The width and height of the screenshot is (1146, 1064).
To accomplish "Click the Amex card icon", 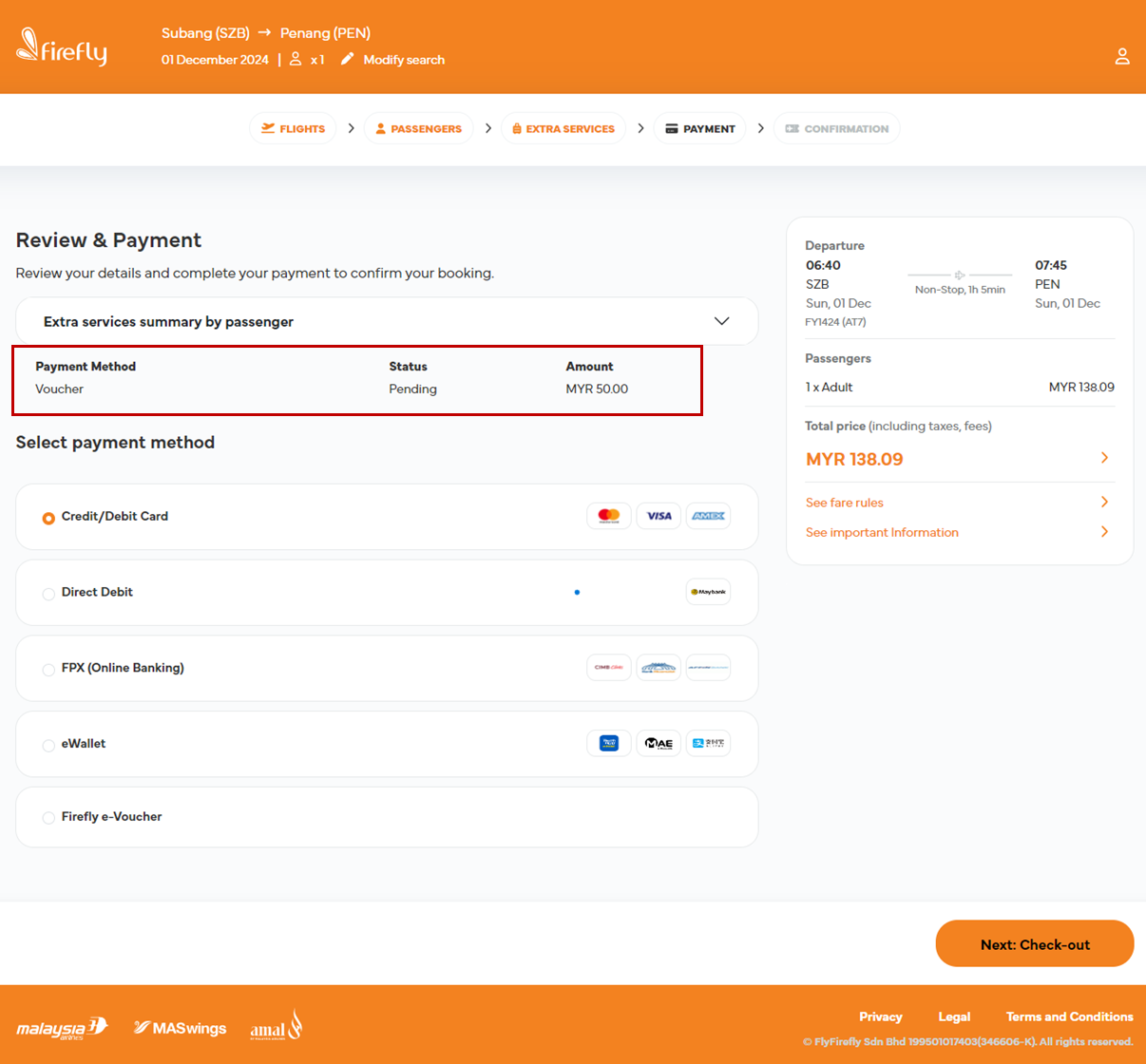I will 708,516.
